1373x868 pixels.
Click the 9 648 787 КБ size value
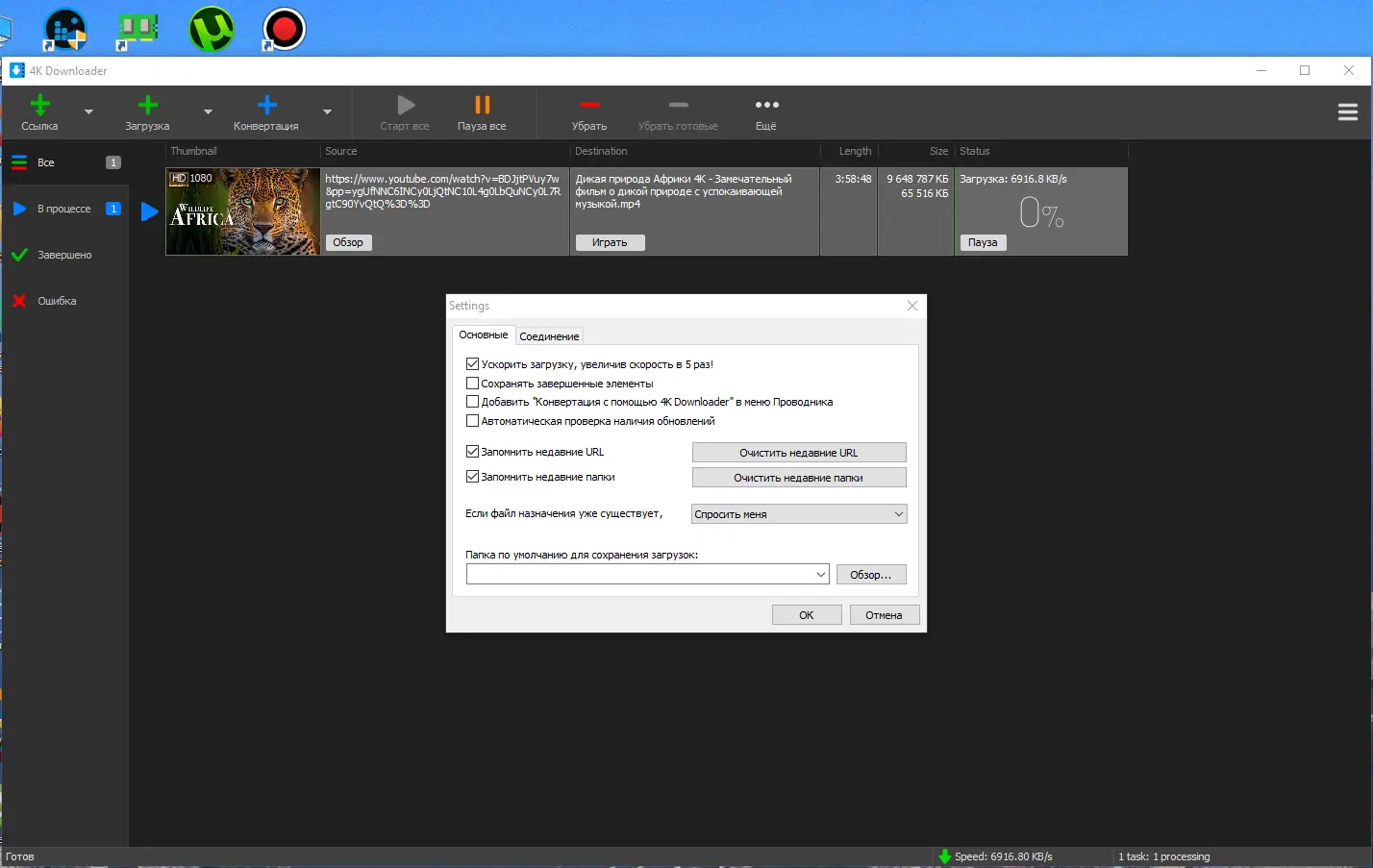917,179
